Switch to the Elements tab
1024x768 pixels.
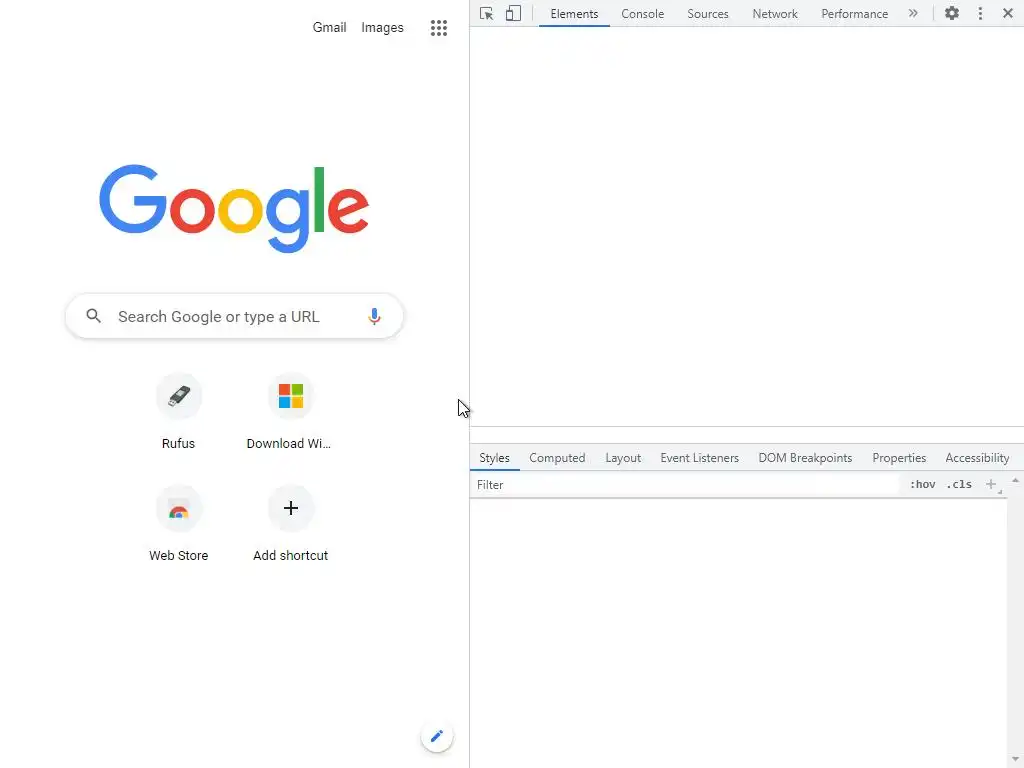point(574,14)
